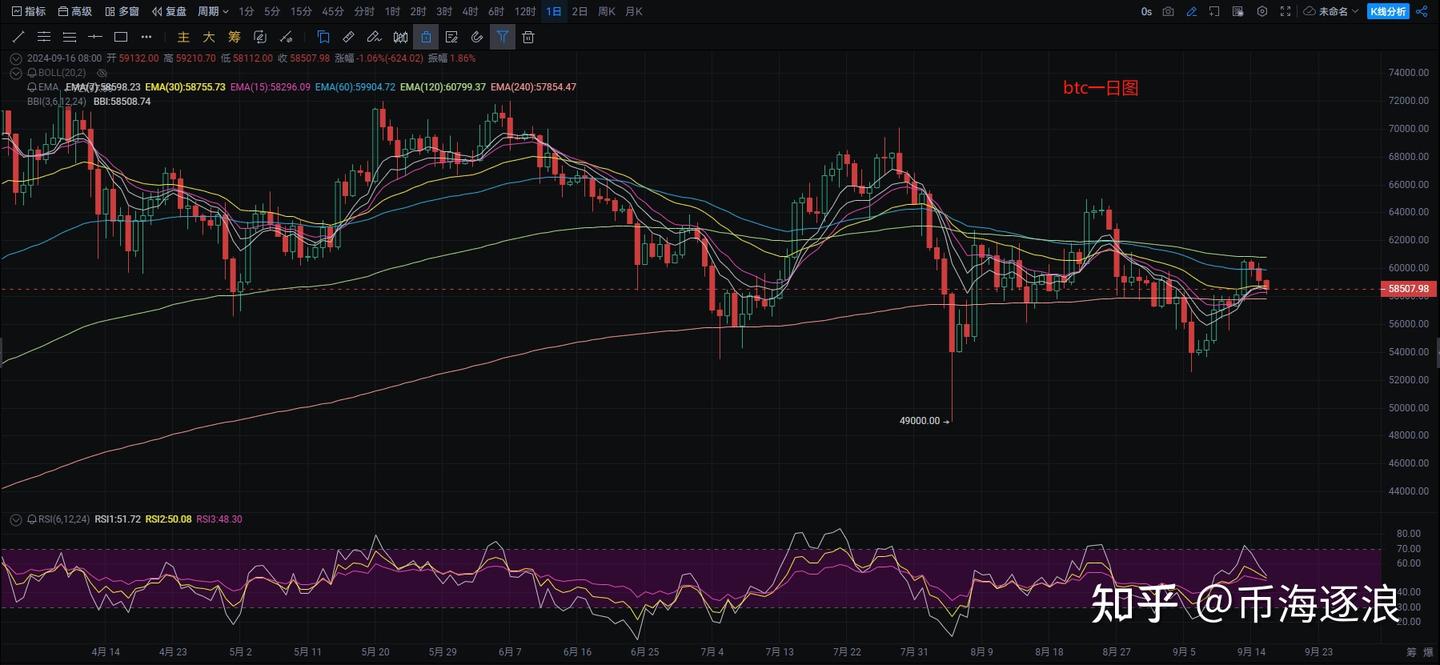Click the blue copy drawings icon

(323, 37)
